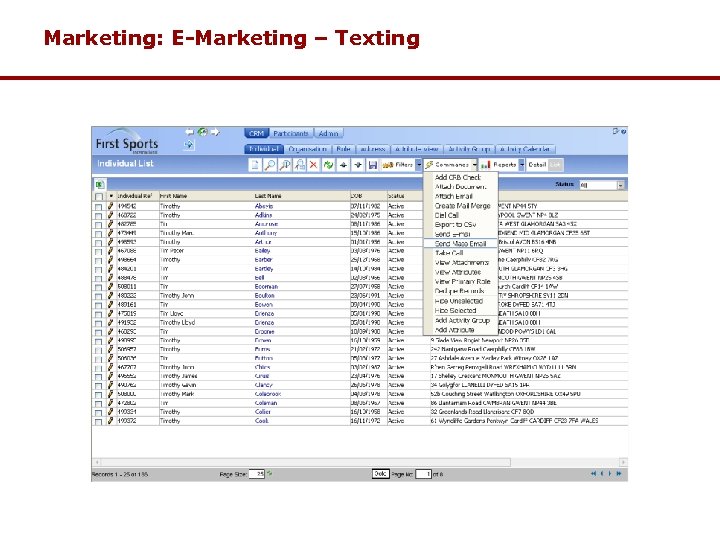The width and height of the screenshot is (720, 540).
Task: Click the globe icon between navigation arrows
Action: click(202, 132)
